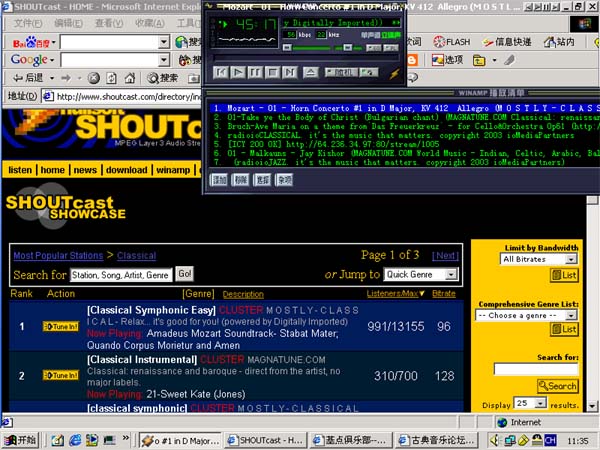Click the Google toolbar 选项 options button
600x450 pixels.
[447, 60]
